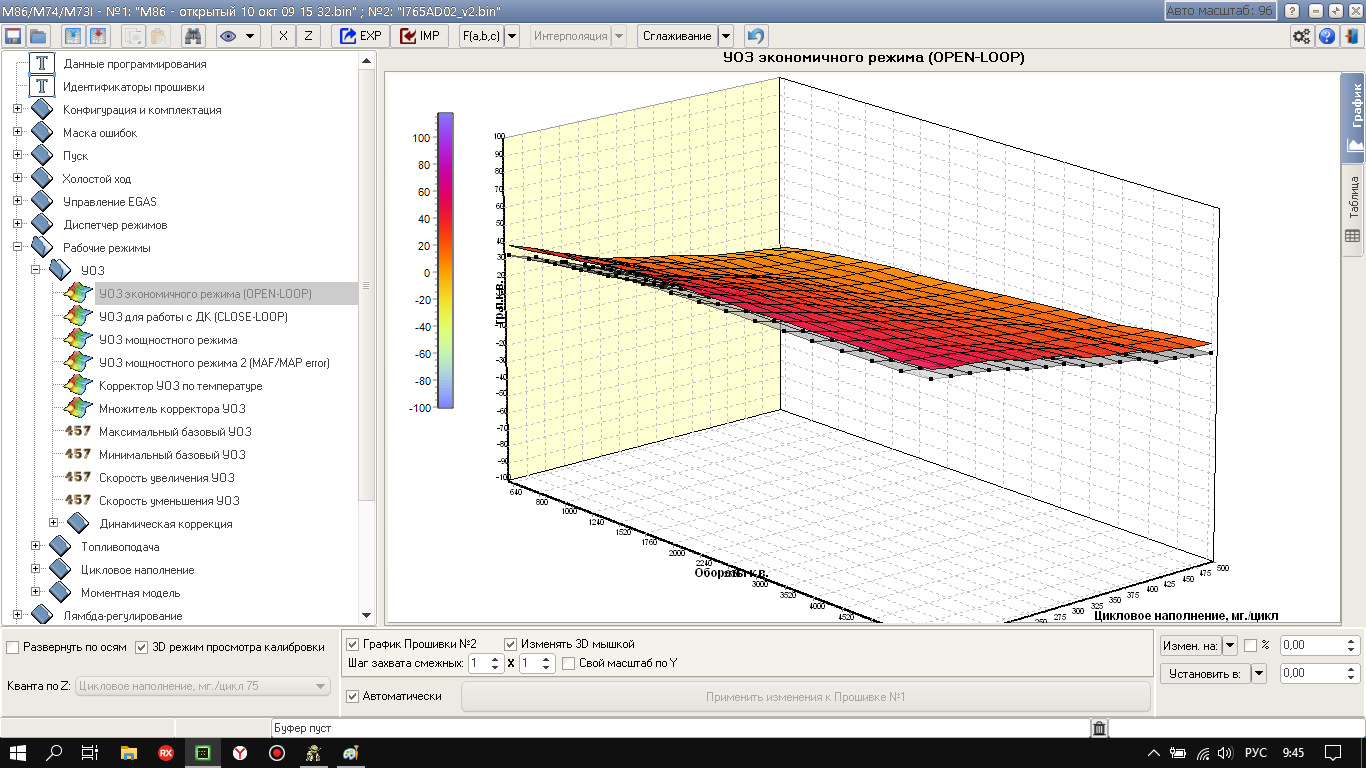
Task: Click the eye view icon
Action: click(227, 36)
